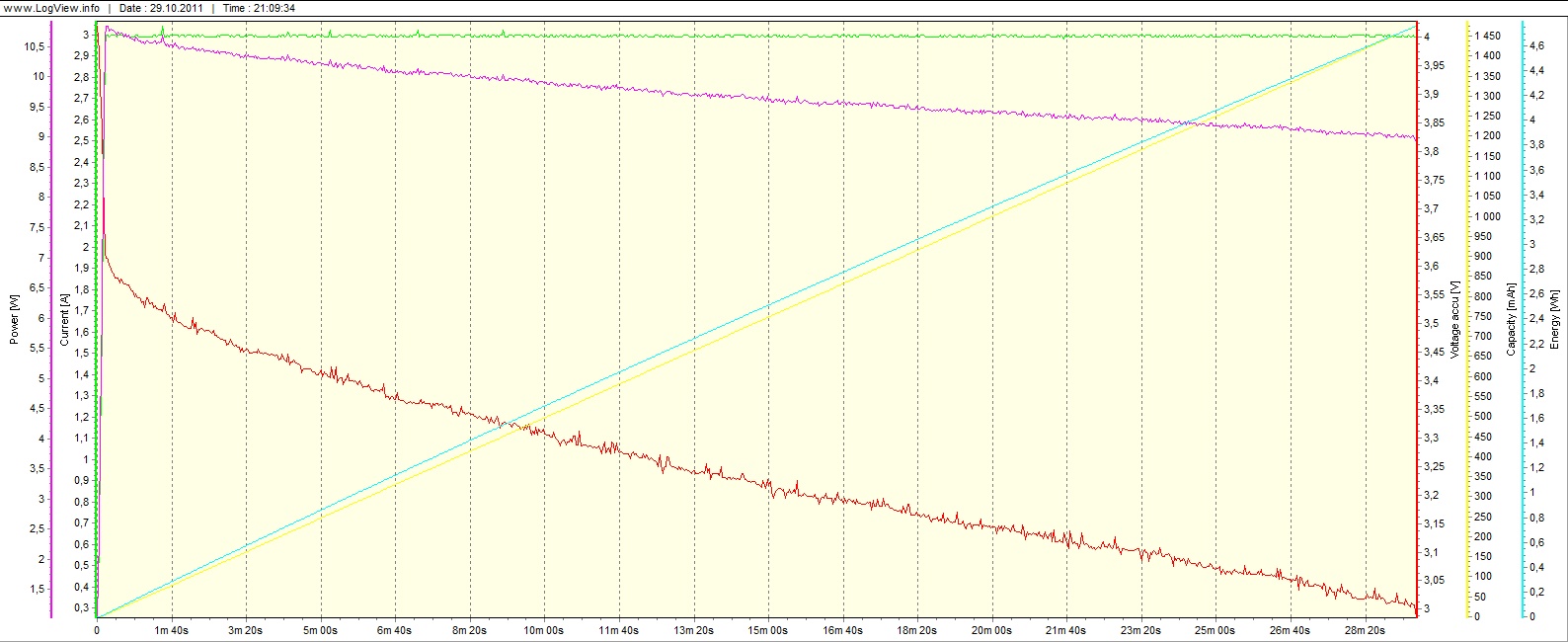Click the 3,95 tick on the Voltage axis
This screenshot has width=1568, height=642.
click(x=1433, y=65)
